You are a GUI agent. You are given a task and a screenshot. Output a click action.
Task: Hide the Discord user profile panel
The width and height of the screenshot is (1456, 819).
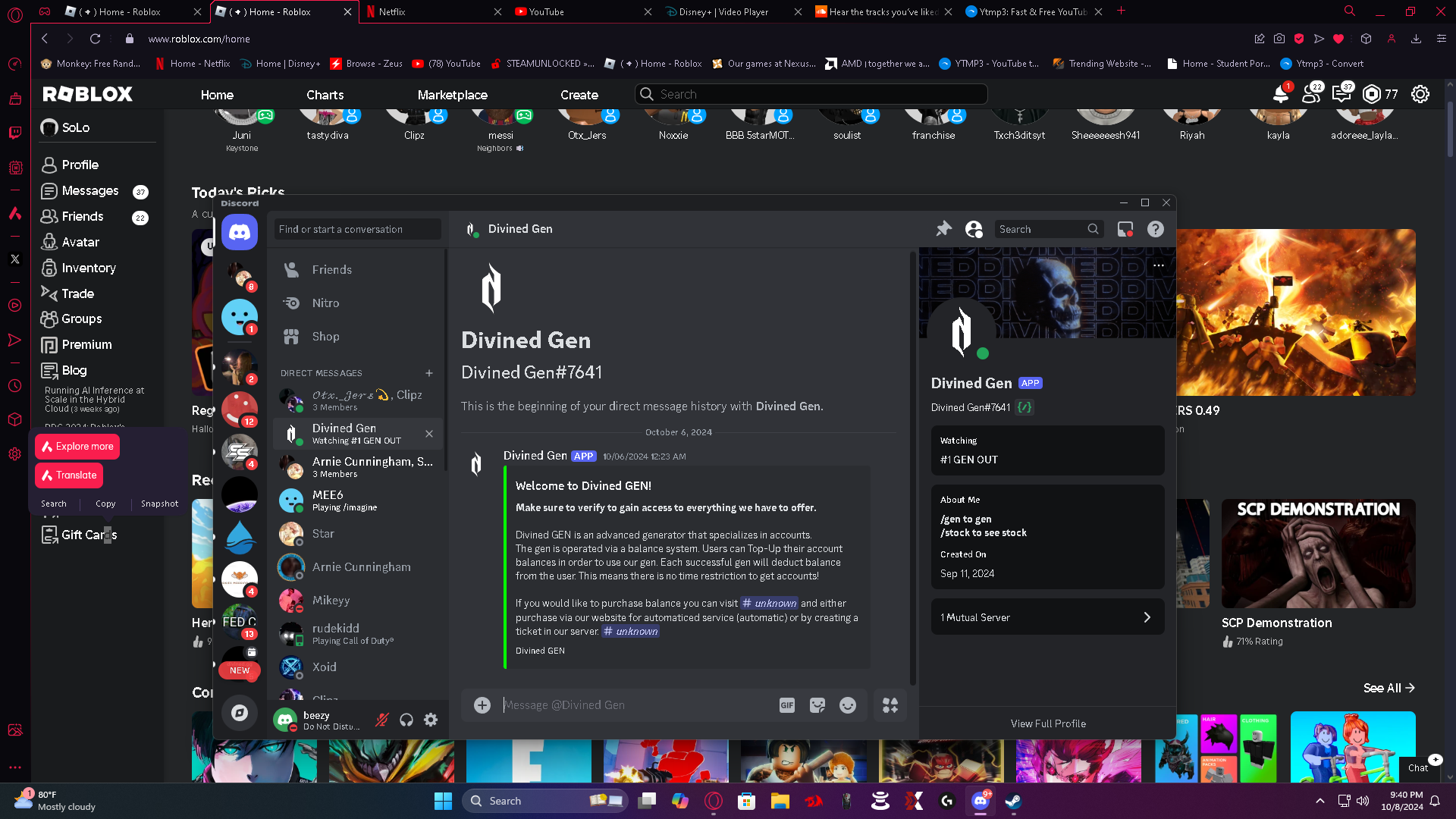(x=974, y=229)
